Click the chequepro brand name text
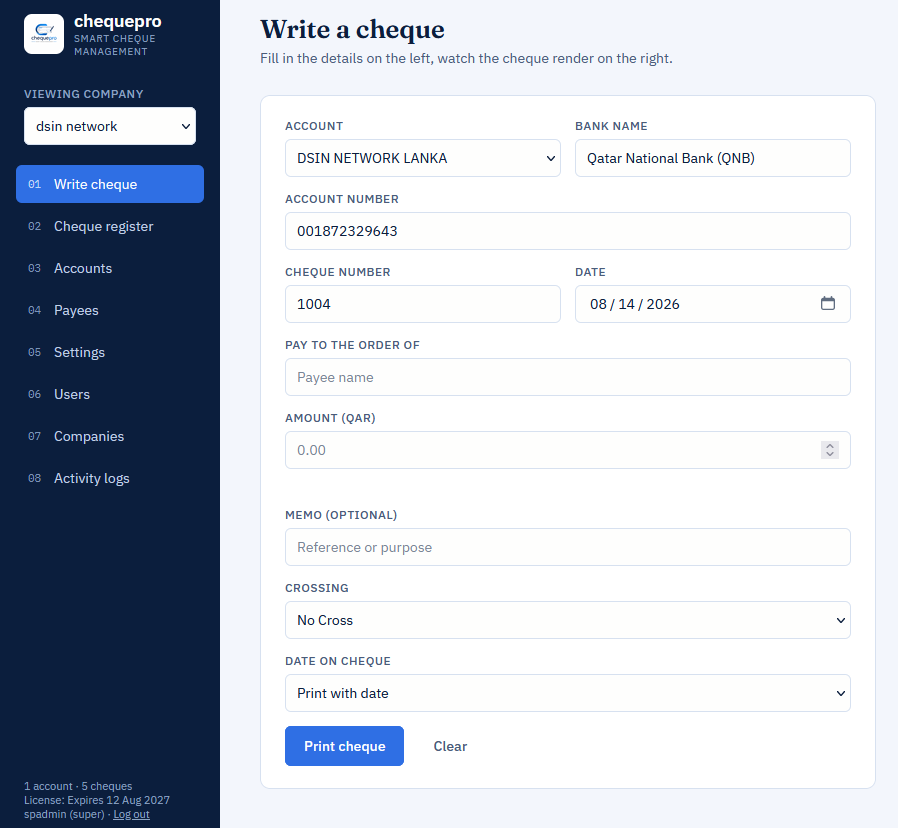The width and height of the screenshot is (898, 828). tap(117, 21)
